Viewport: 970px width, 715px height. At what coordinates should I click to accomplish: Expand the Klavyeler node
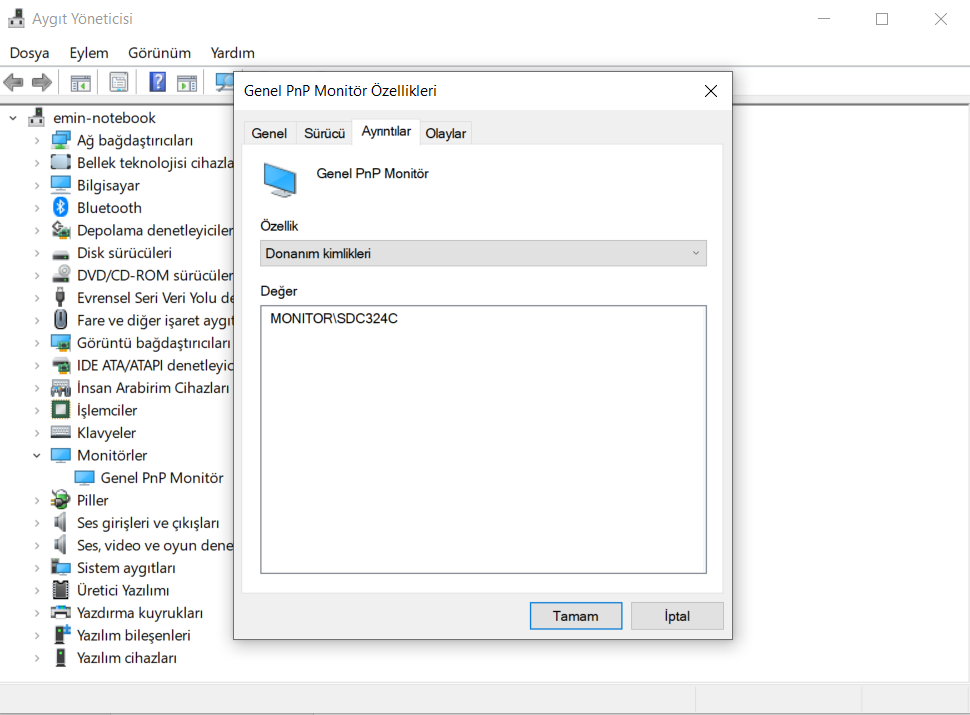(36, 433)
